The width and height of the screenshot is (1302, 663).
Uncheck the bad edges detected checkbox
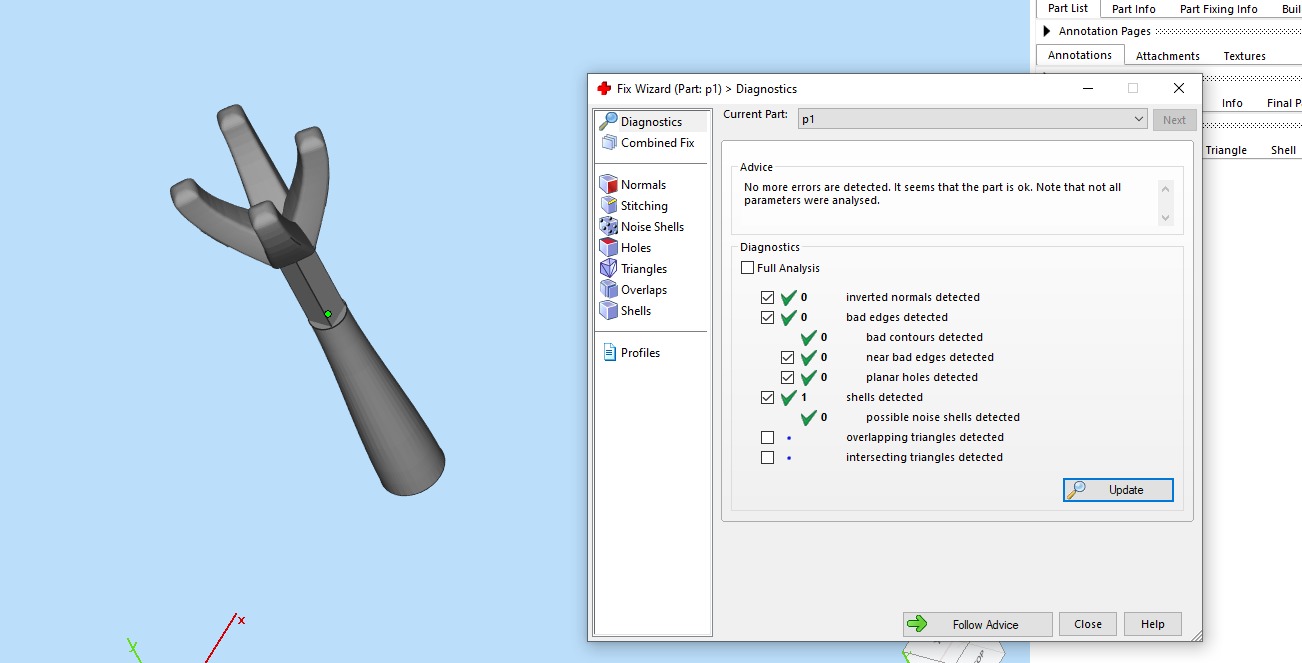[767, 317]
